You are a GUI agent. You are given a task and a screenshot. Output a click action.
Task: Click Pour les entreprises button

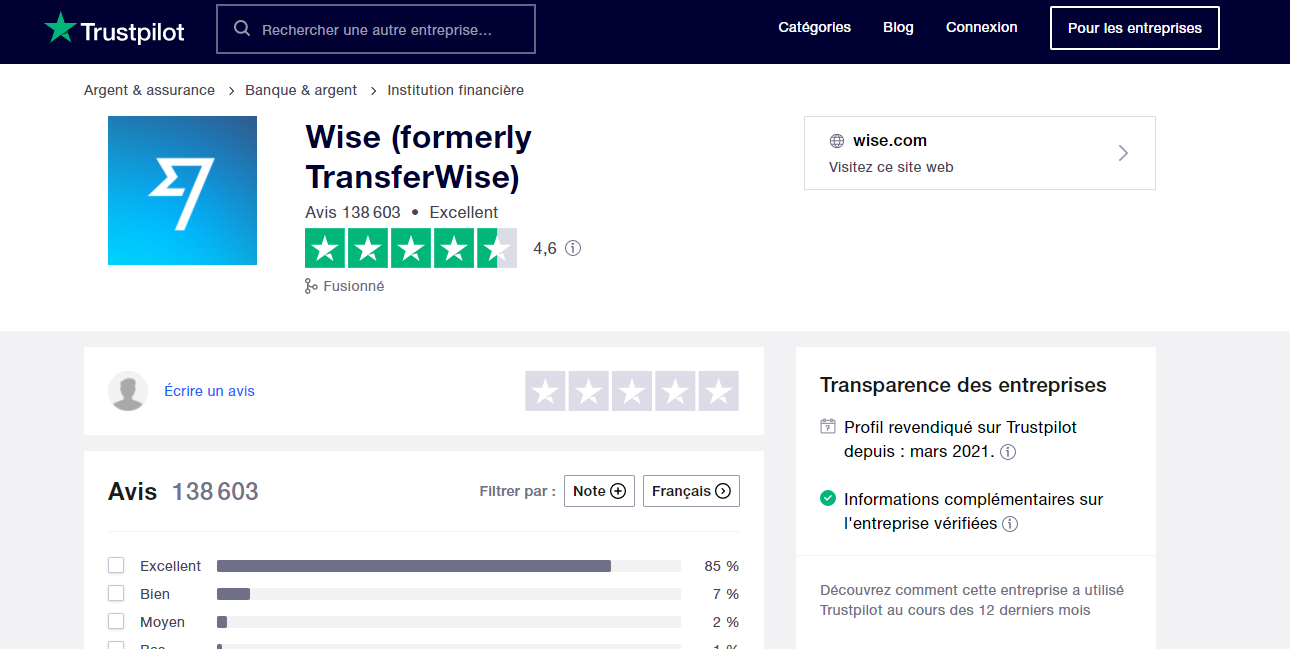coord(1134,28)
